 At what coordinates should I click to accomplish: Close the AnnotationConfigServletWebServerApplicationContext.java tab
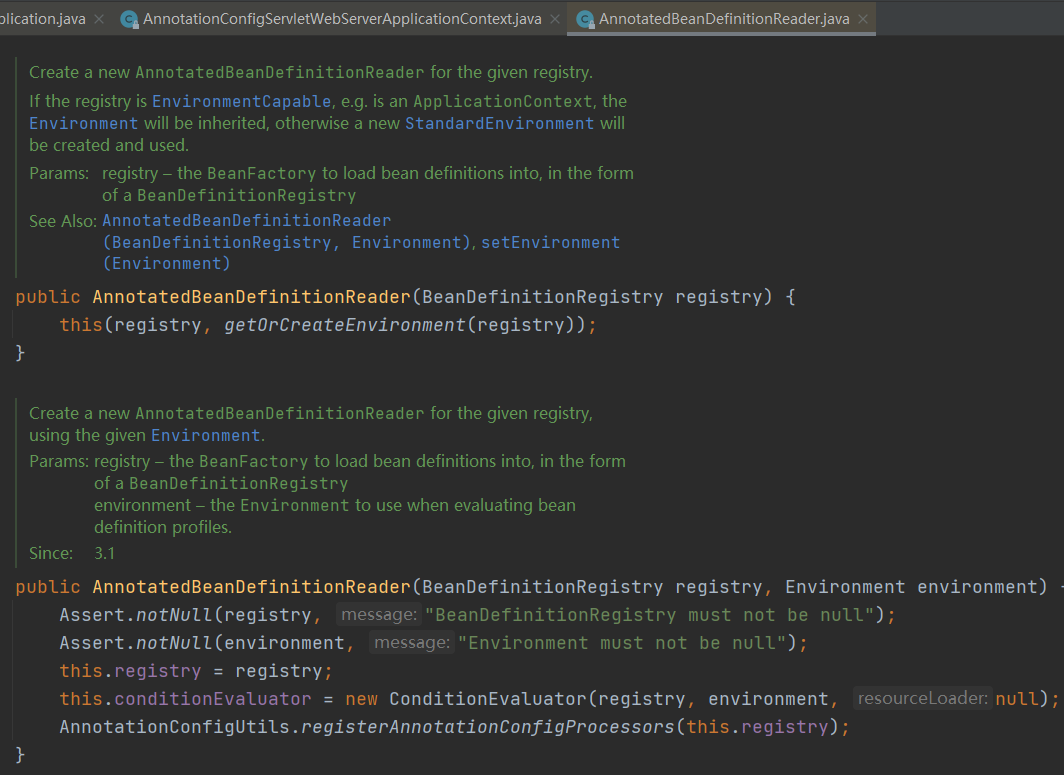pyautogui.click(x=555, y=19)
